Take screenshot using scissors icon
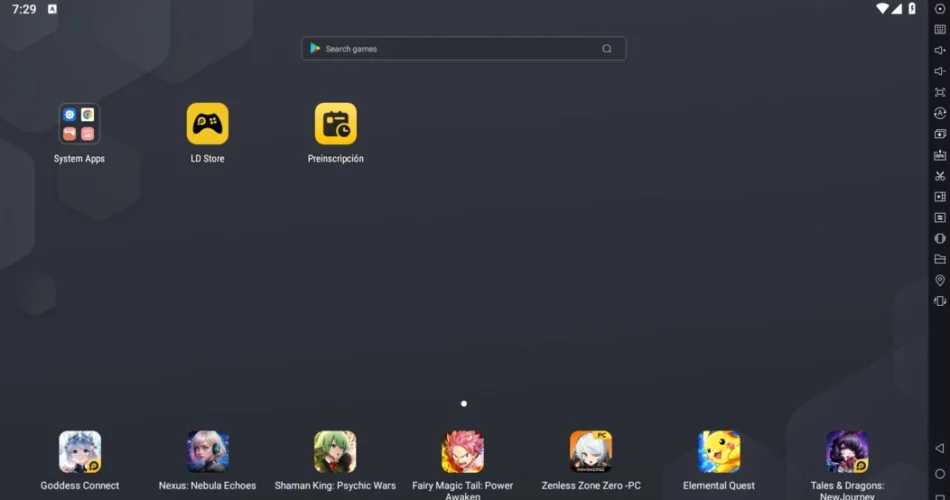This screenshot has width=950, height=500. click(x=940, y=176)
